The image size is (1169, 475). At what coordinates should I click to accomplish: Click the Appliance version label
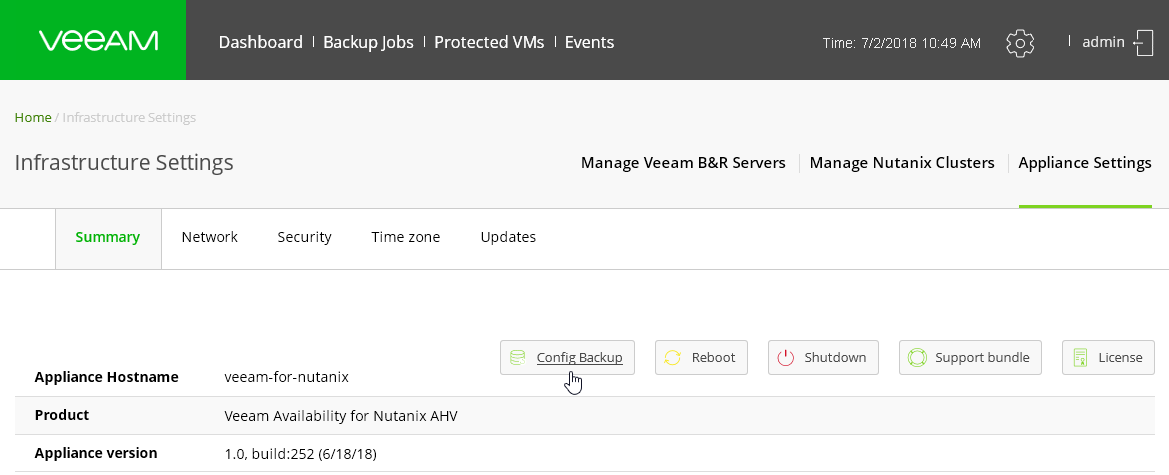click(x=96, y=453)
